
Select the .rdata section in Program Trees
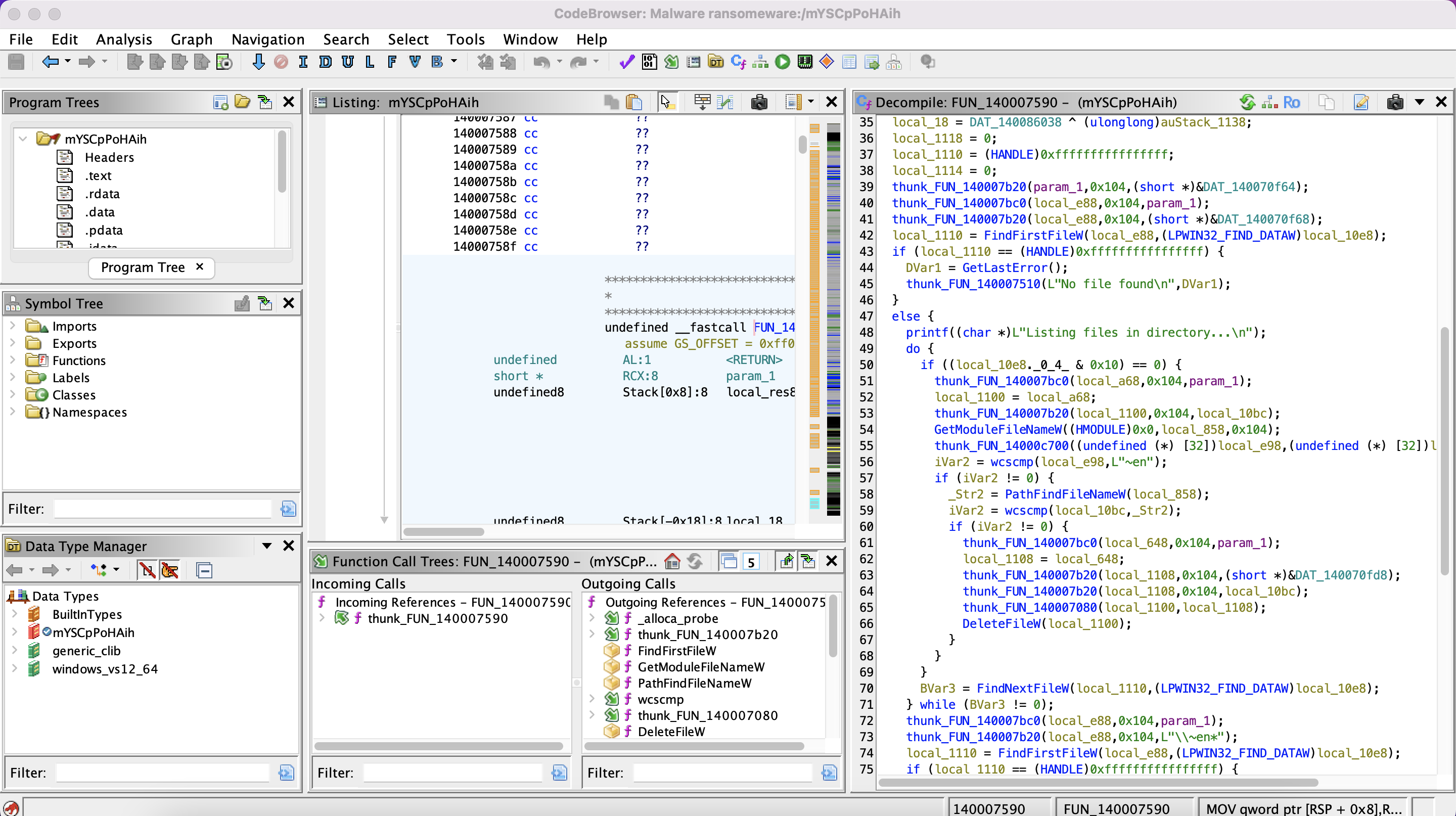[102, 194]
